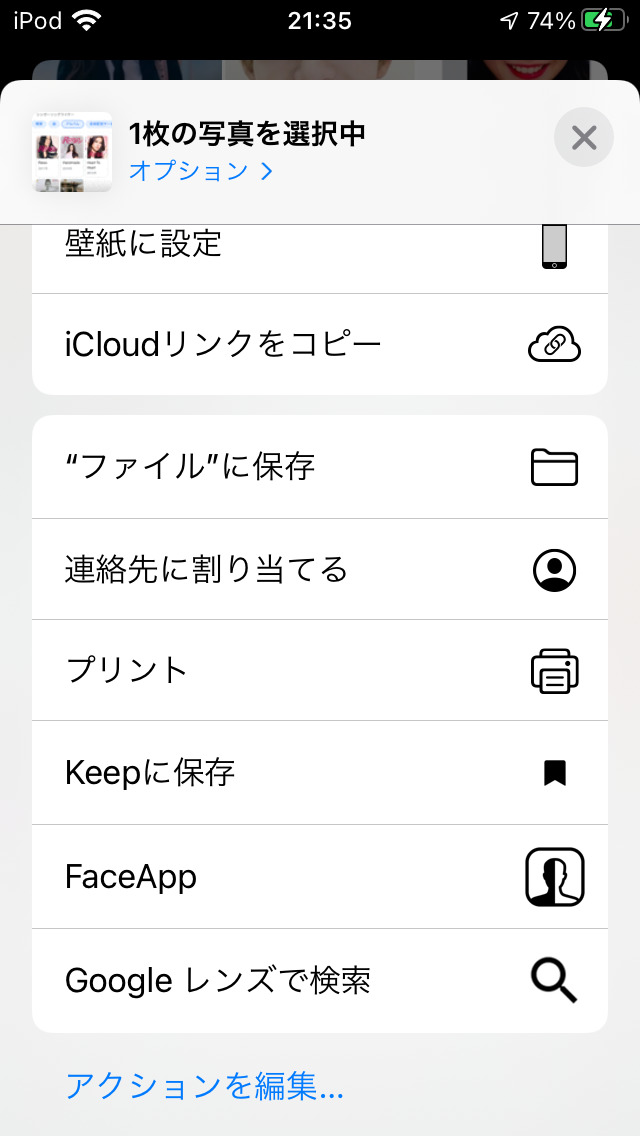640x1136 pixels.
Task: Tap the Keep bookmark icon
Action: [x=554, y=772]
